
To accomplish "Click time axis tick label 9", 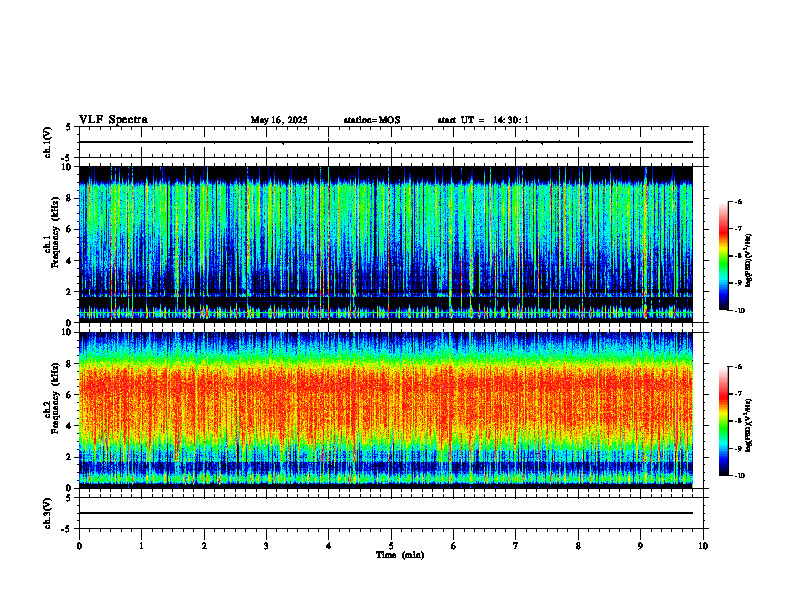I will click(x=640, y=546).
